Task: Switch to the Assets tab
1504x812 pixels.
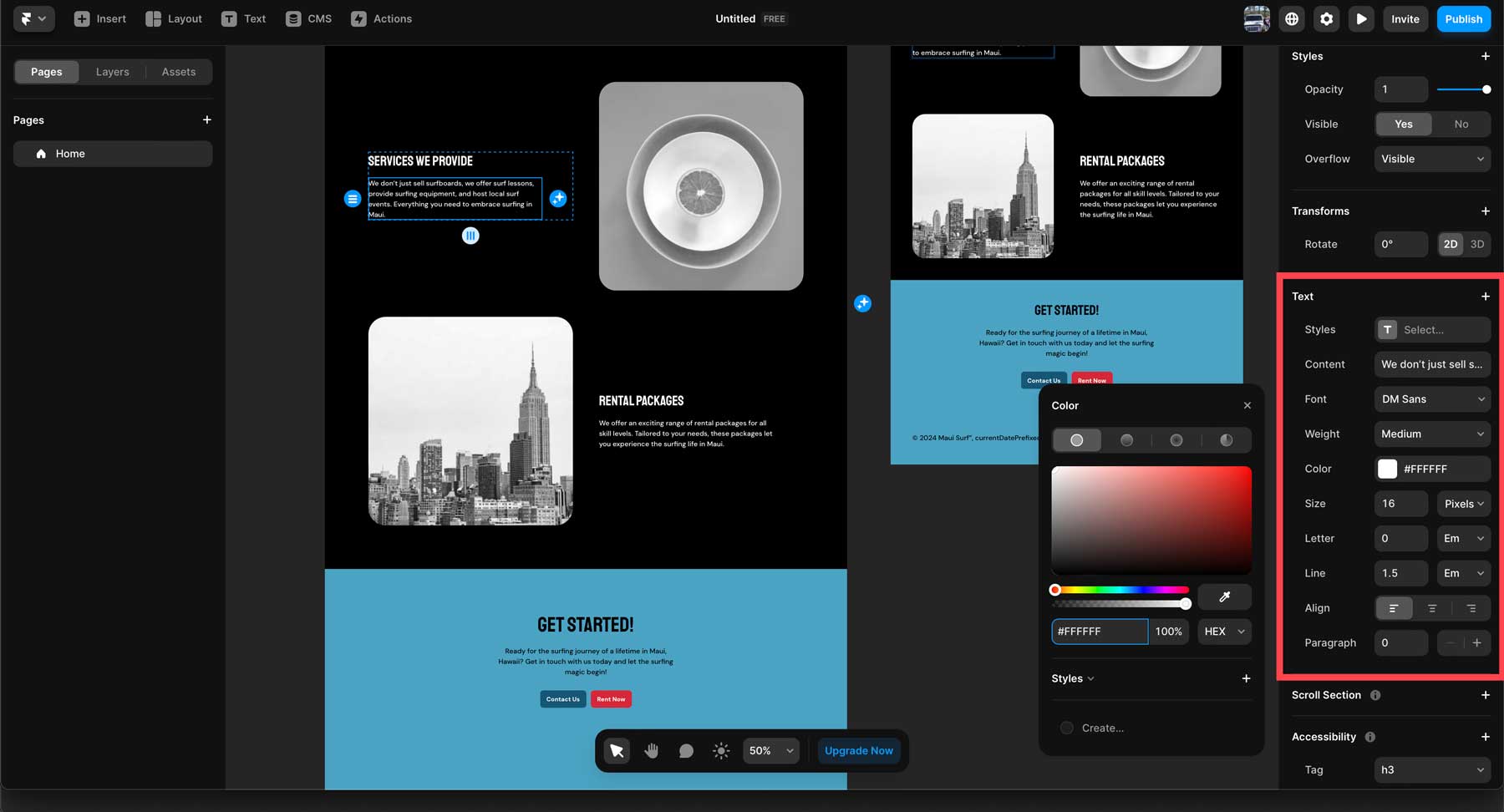Action: tap(178, 71)
